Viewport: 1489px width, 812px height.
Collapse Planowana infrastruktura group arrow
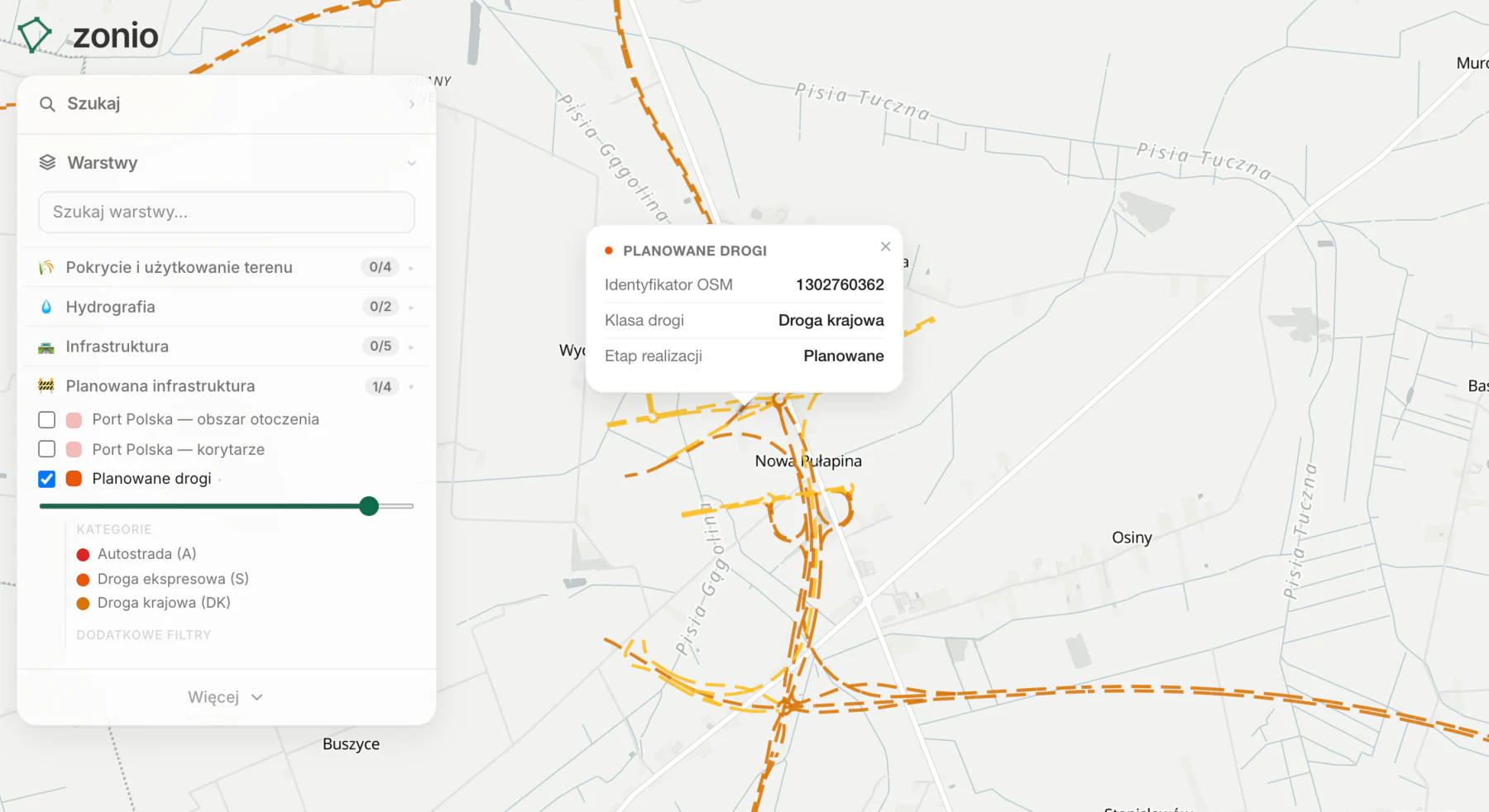(411, 387)
